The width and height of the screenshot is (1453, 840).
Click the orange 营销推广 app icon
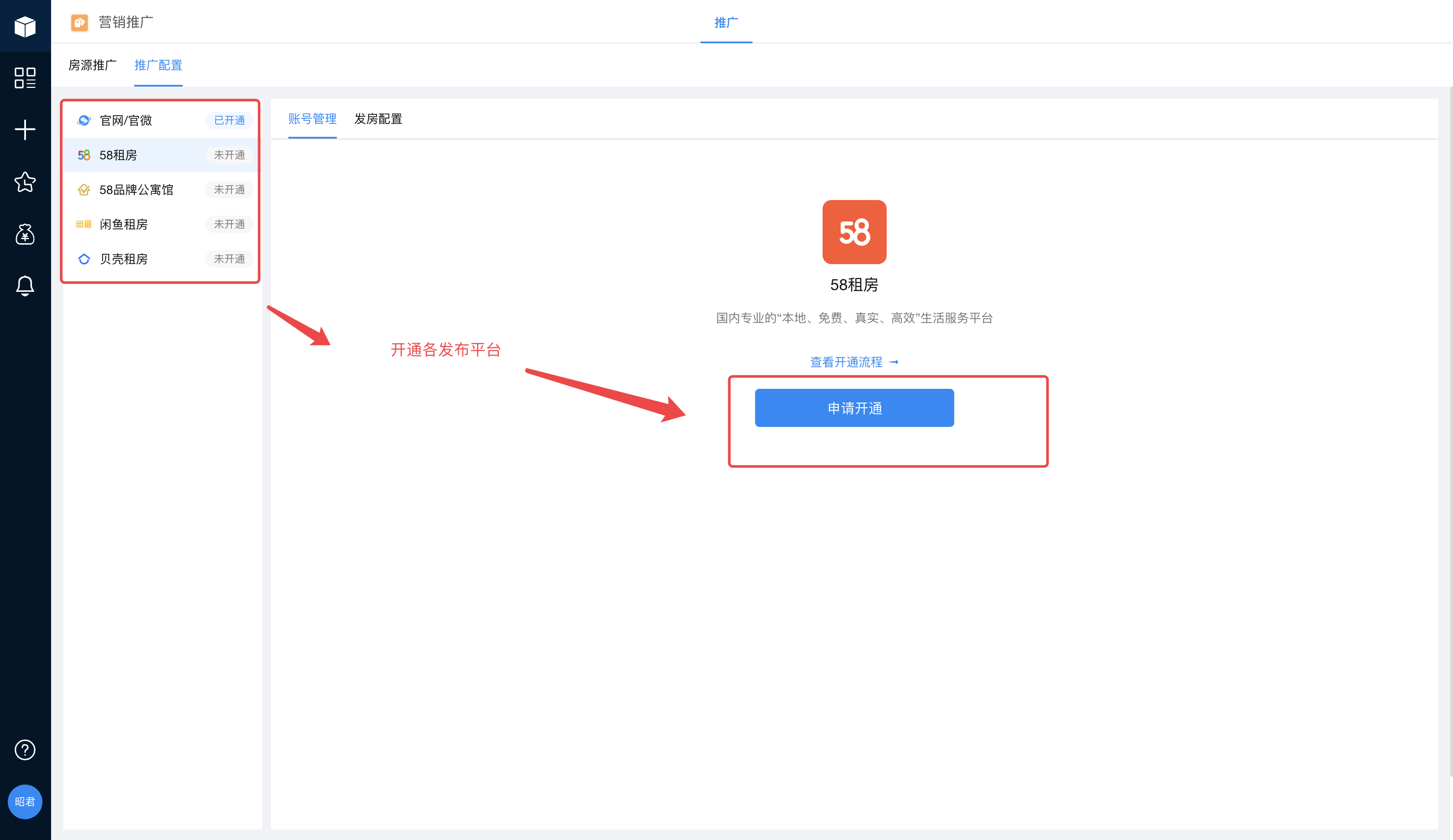79,23
